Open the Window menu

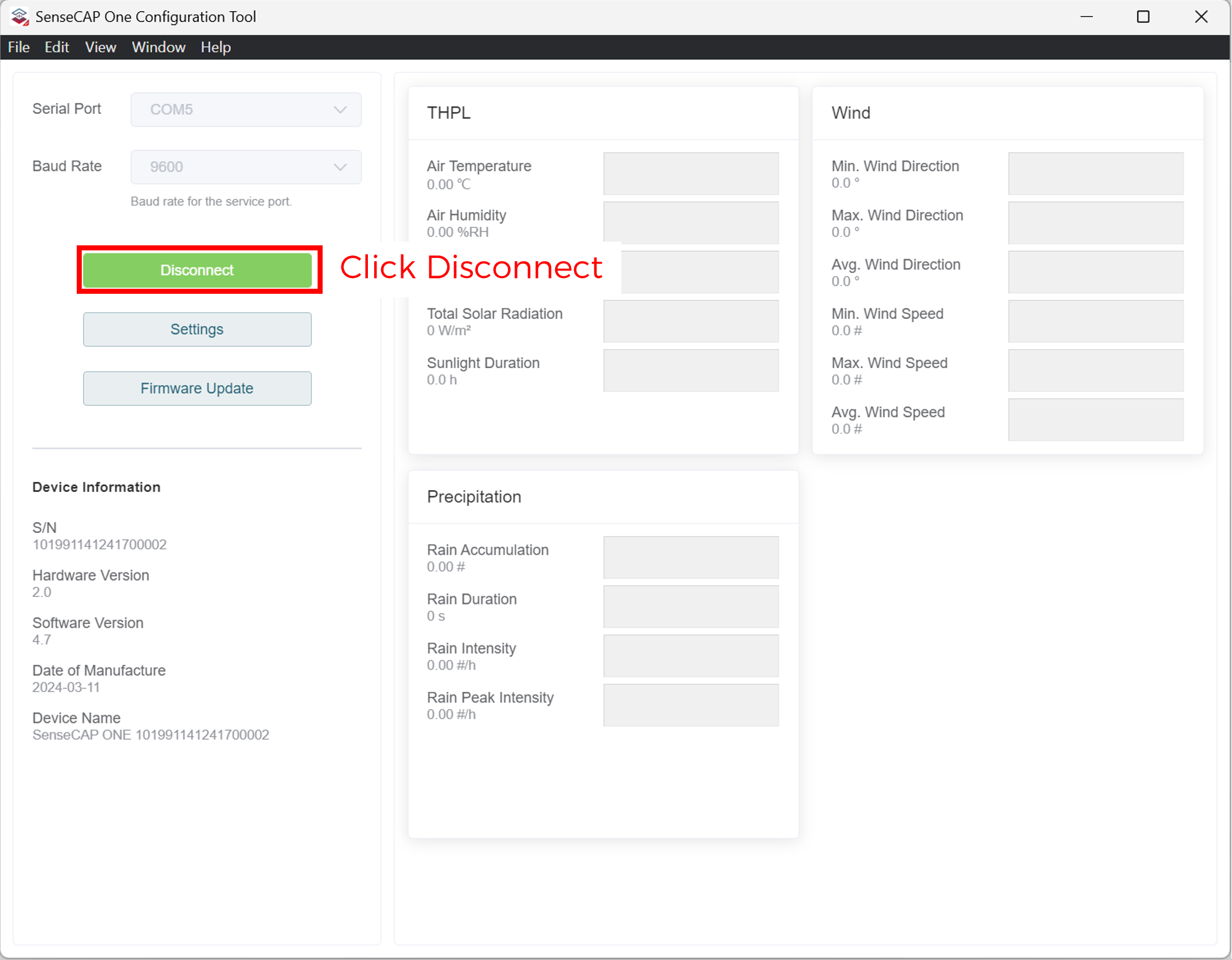[158, 47]
